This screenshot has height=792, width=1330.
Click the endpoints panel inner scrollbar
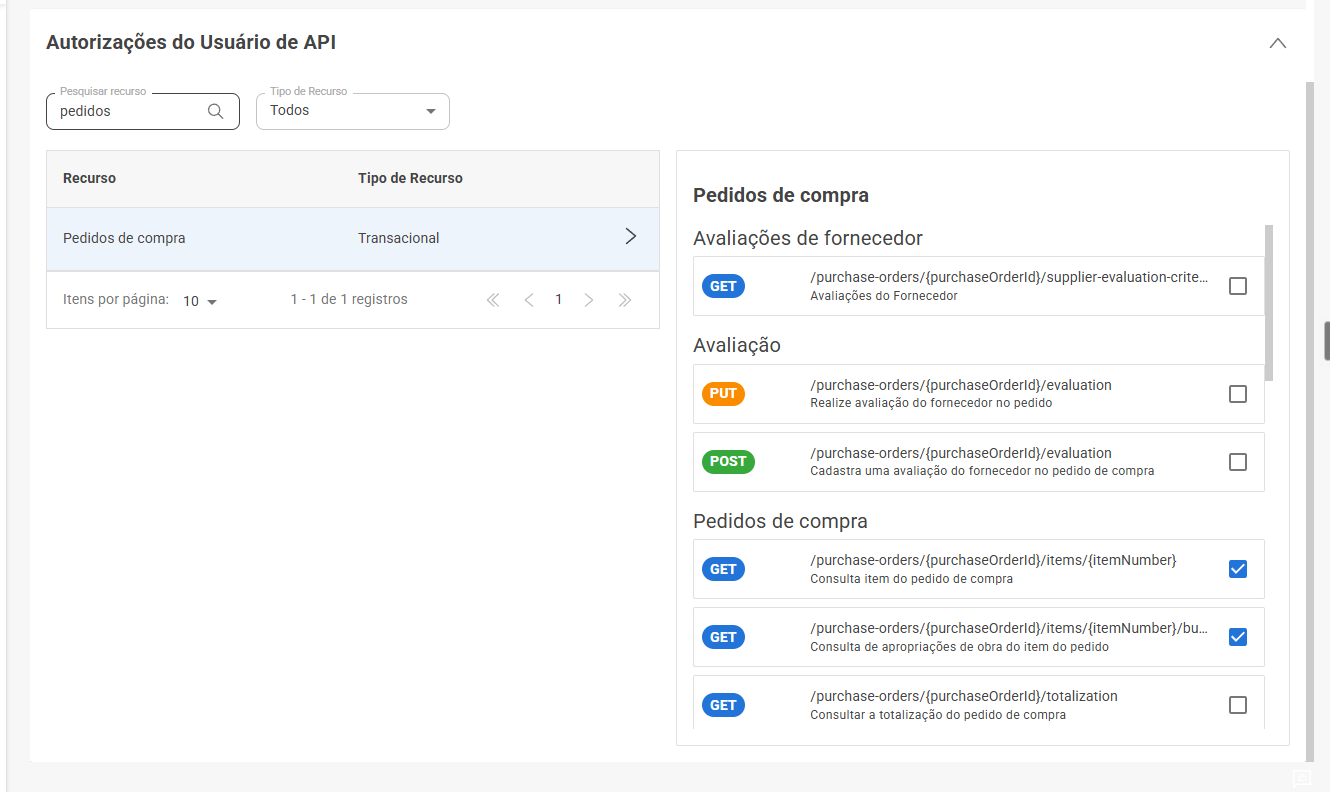coord(1269,302)
